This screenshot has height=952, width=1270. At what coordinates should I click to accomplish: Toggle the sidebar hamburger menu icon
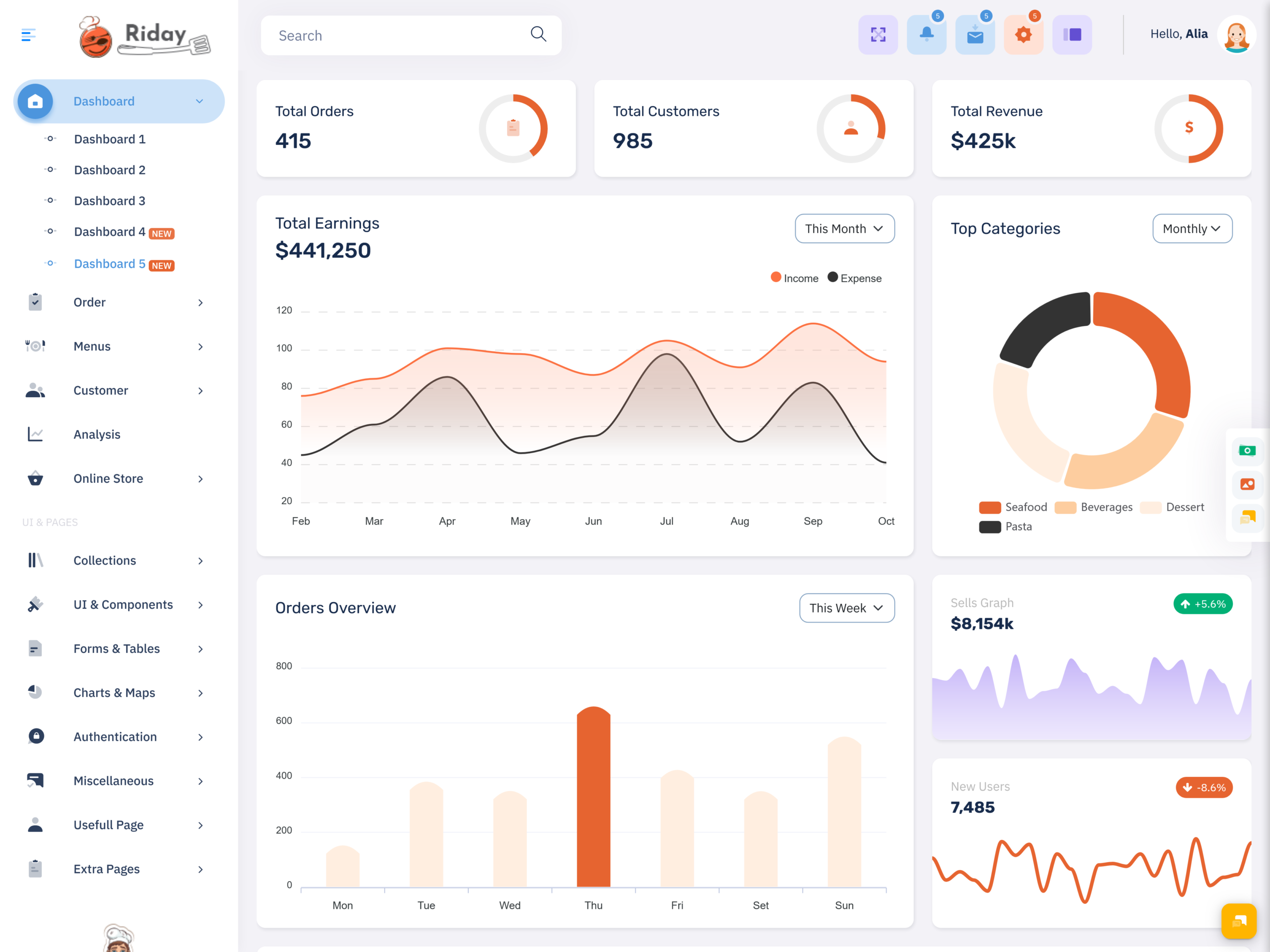28,35
